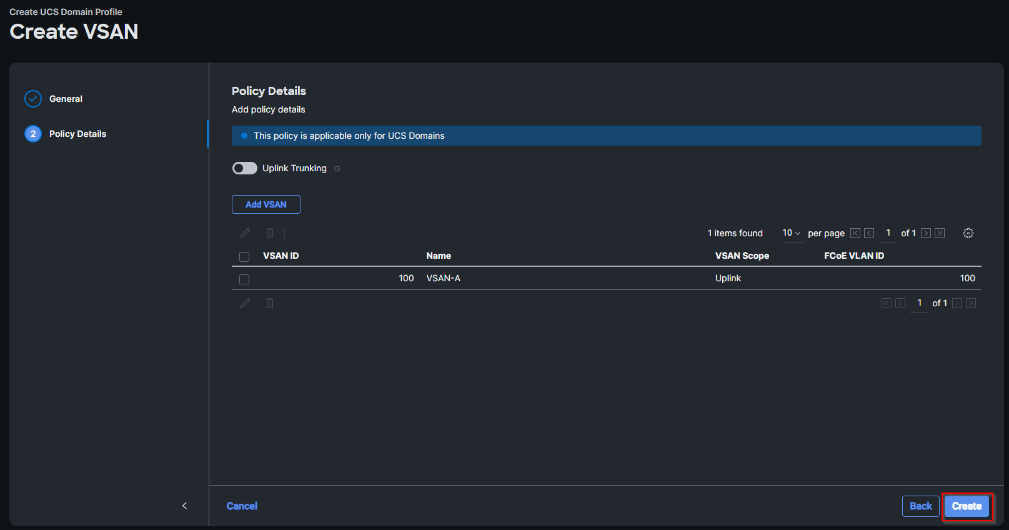
Task: Collapse the left steps sidebar
Action: click(x=184, y=506)
